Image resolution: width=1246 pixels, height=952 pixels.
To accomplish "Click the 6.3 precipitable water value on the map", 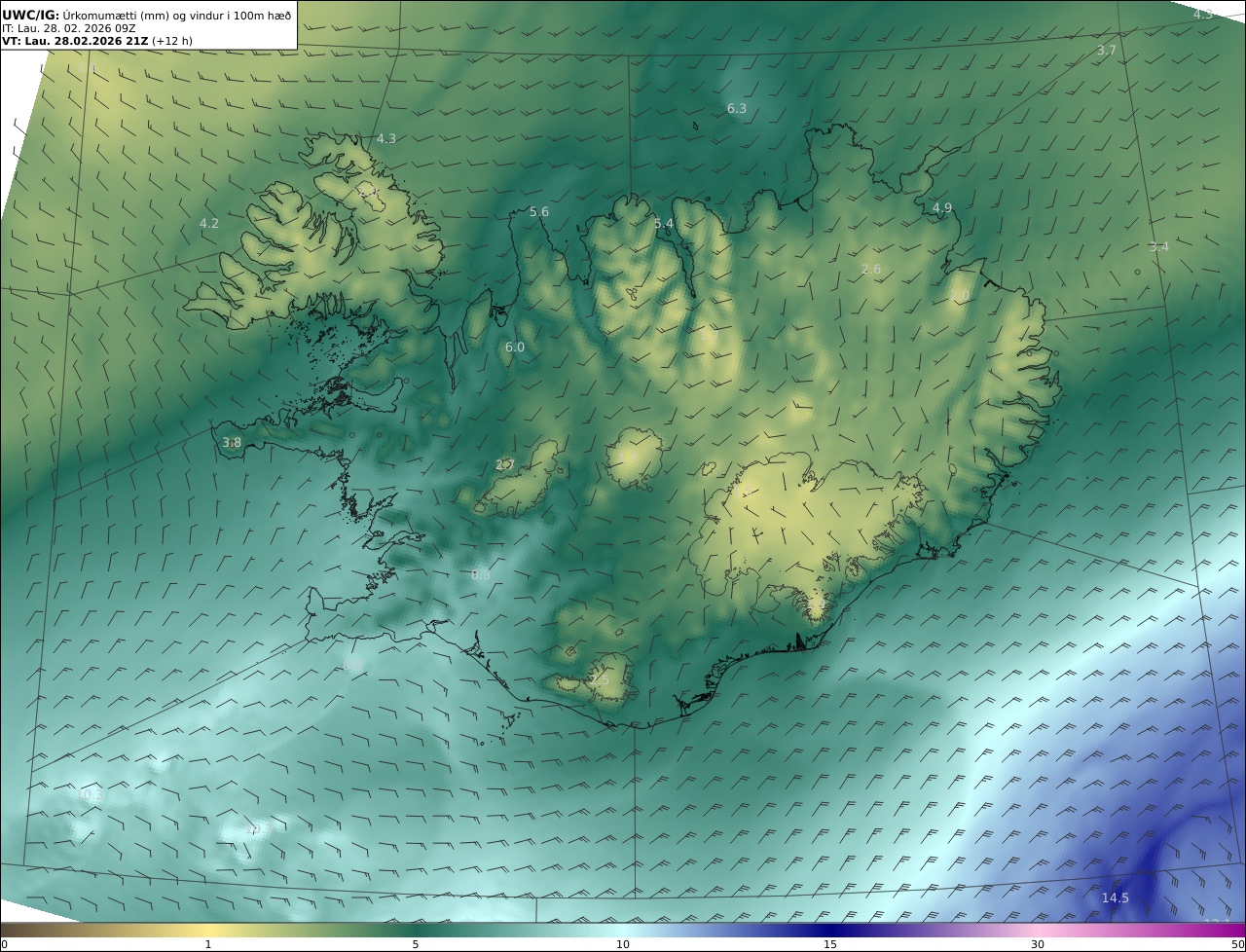I will (737, 109).
